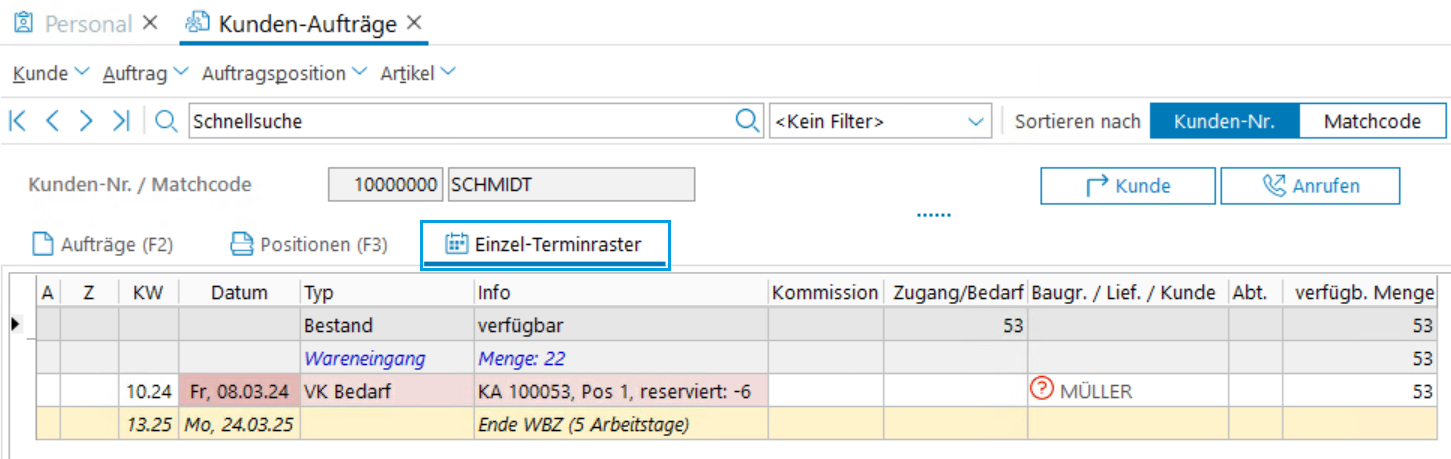
Task: Switch to the Positionen (F3) tab
Action: click(309, 244)
